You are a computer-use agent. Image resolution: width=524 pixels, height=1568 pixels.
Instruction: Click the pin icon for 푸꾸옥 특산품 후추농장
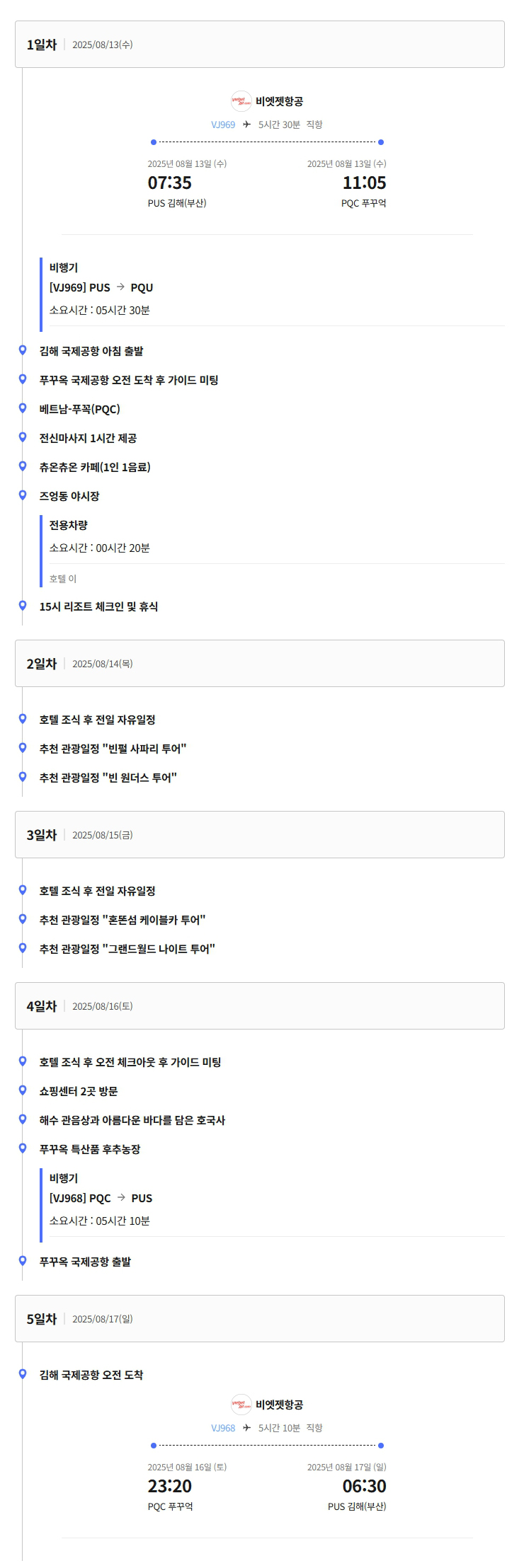23,1148
